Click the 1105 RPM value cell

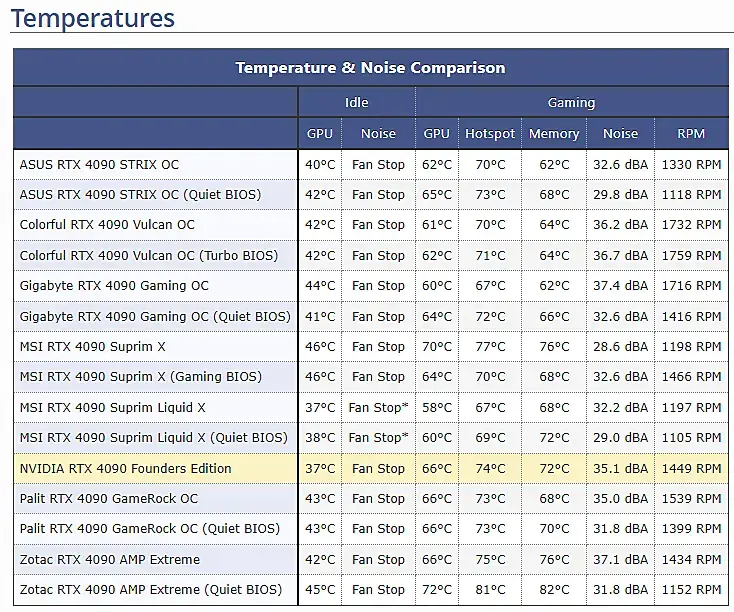(691, 437)
